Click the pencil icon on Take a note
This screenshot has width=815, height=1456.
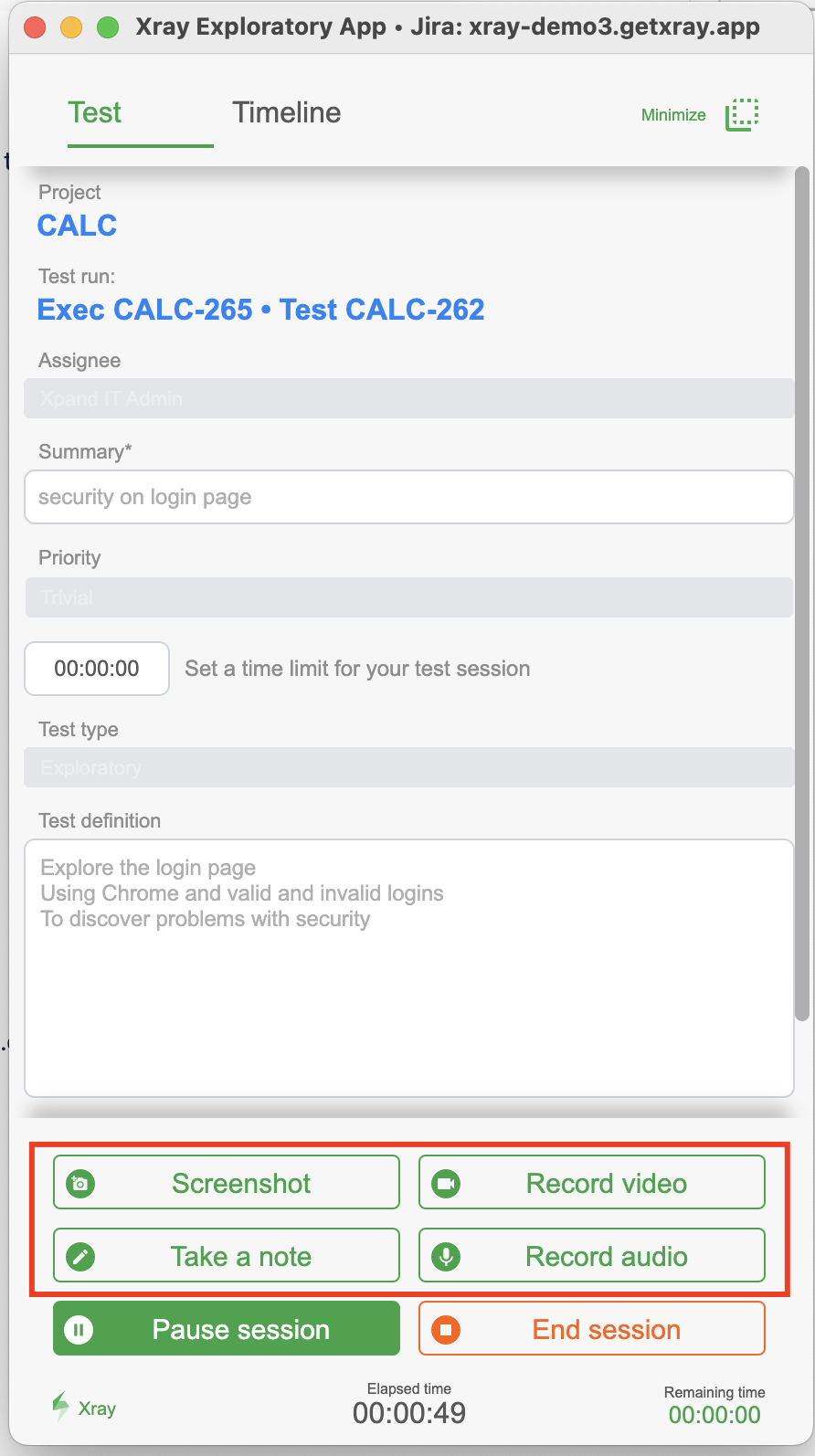pos(80,1257)
